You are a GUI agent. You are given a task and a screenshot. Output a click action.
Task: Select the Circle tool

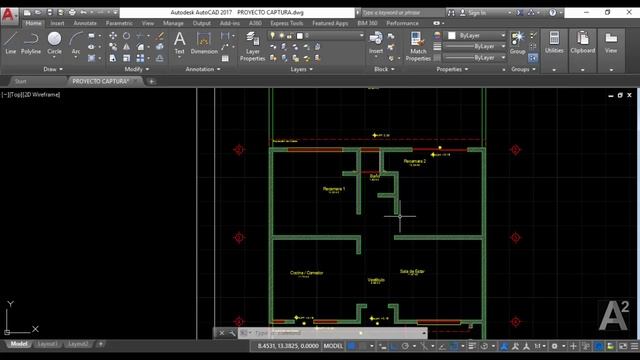point(54,43)
